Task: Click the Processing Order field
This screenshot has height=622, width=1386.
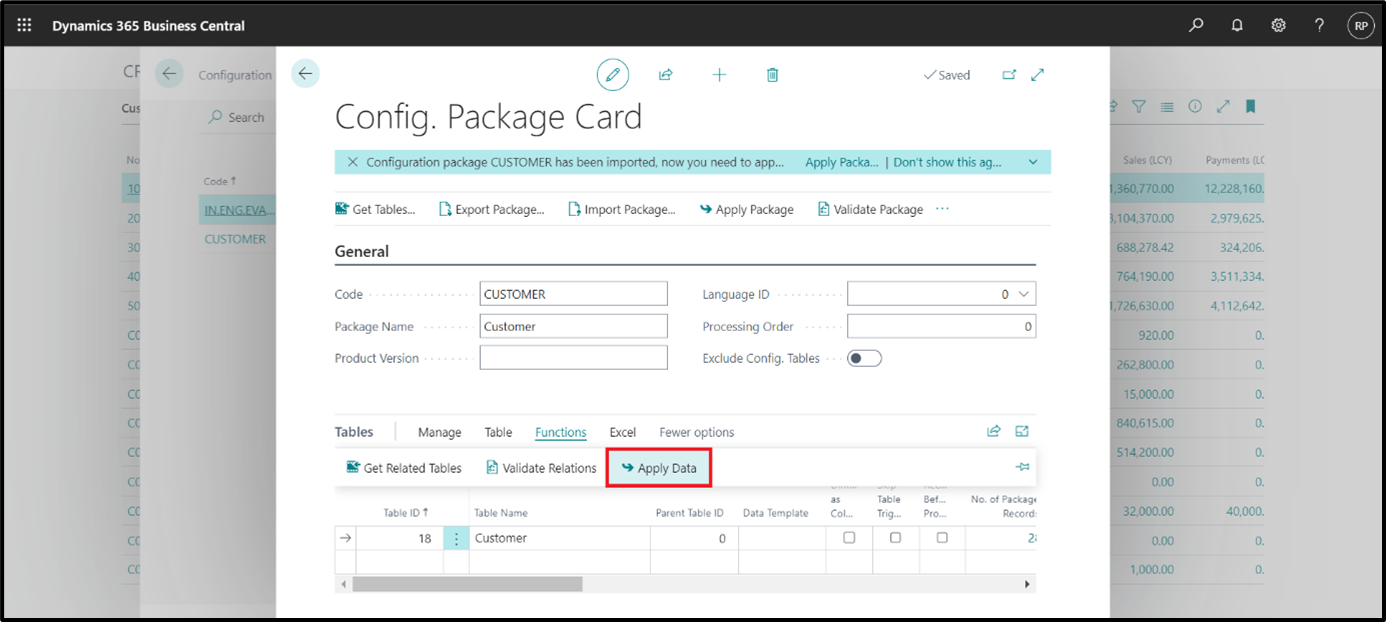Action: click(941, 326)
